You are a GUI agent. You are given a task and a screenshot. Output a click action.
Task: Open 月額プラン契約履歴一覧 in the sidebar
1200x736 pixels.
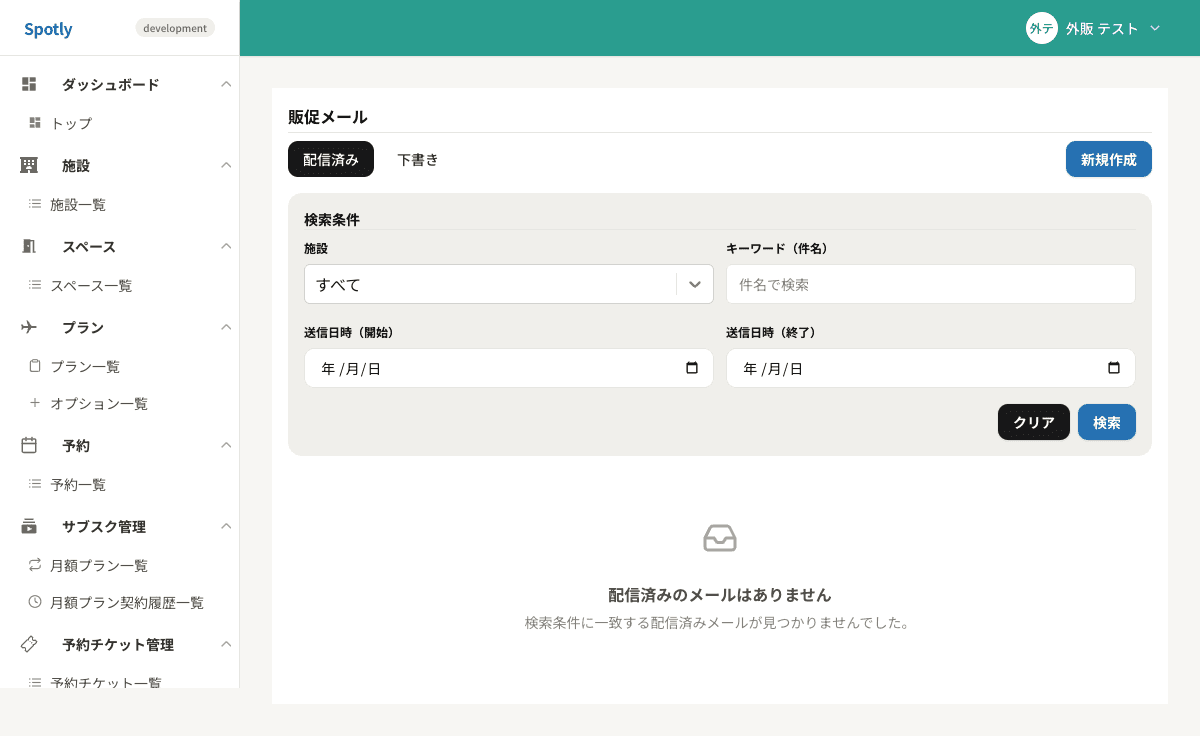point(127,602)
